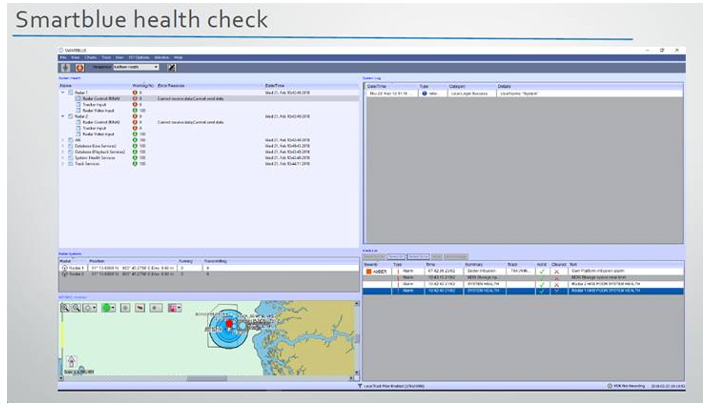Collapse the Radar 2 tree node

(63, 116)
